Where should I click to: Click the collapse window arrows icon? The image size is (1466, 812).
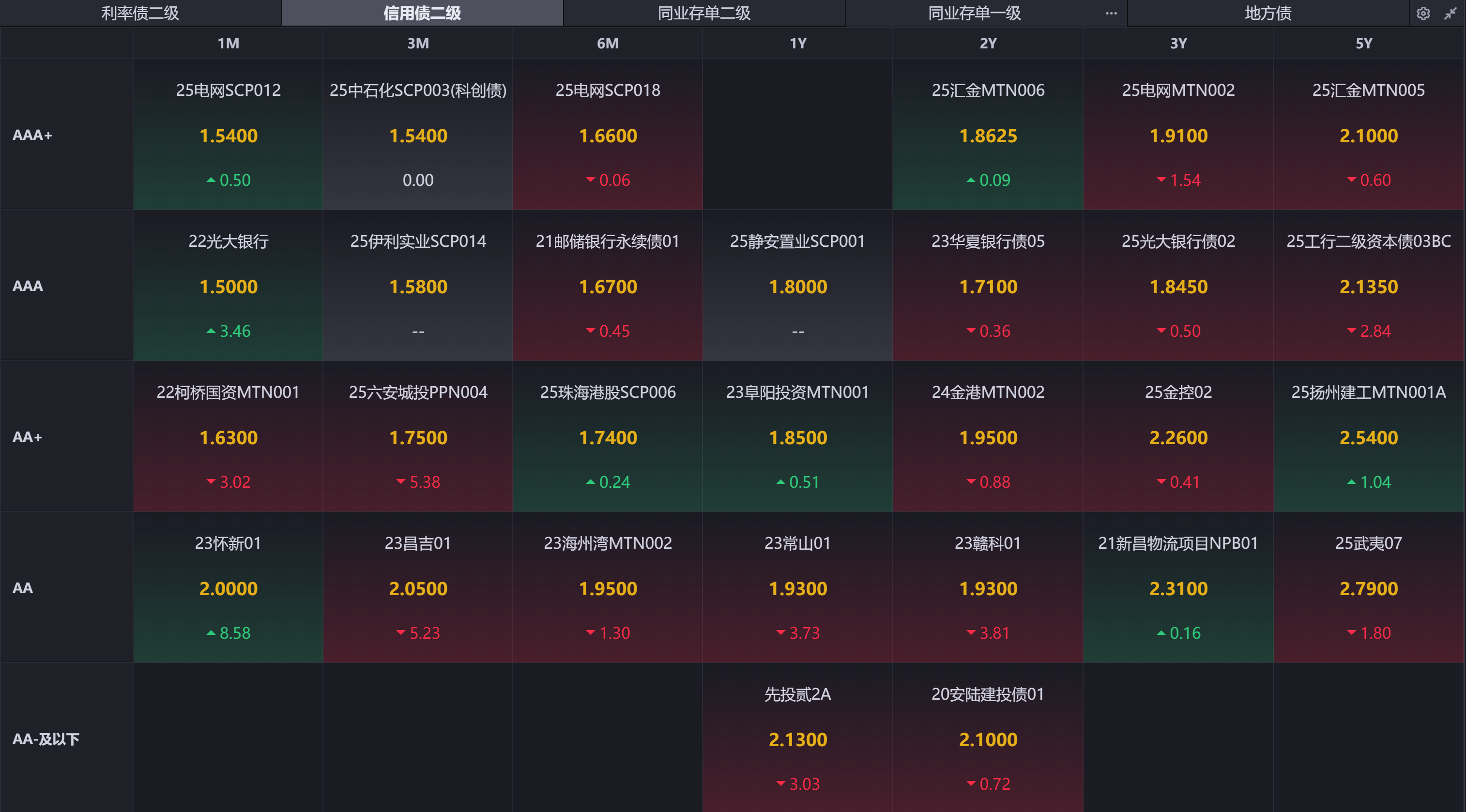1450,14
